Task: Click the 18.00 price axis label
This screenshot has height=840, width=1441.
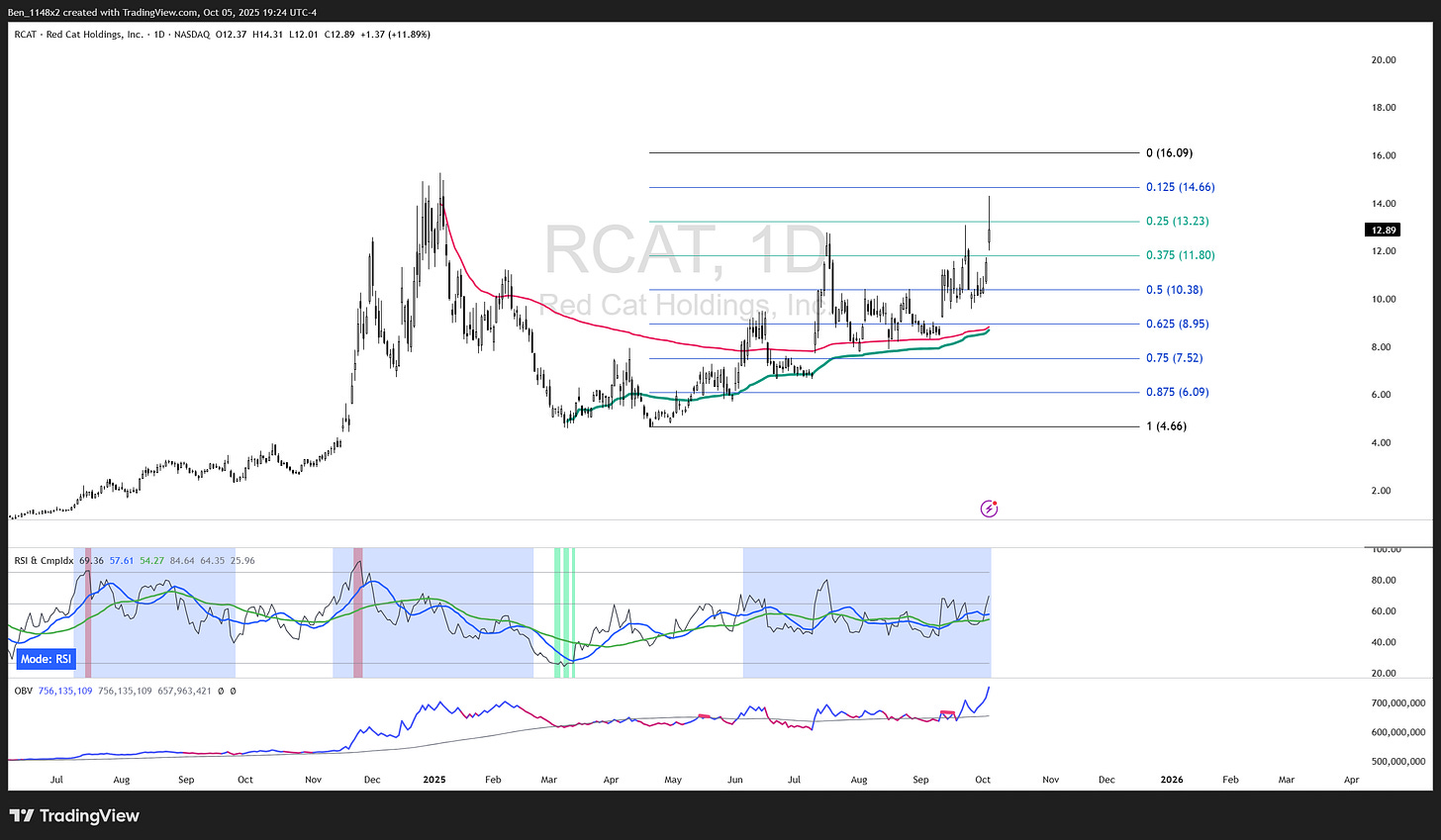Action: tap(1383, 108)
